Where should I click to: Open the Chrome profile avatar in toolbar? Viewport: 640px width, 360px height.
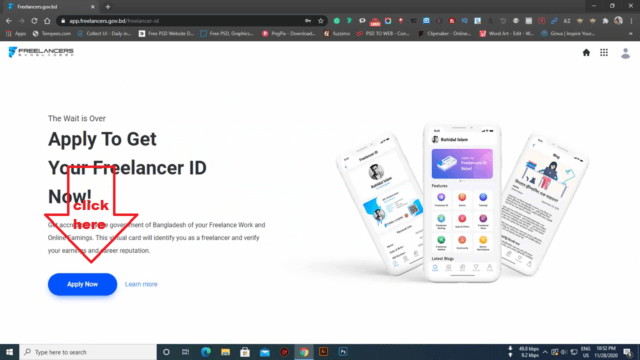tap(618, 20)
